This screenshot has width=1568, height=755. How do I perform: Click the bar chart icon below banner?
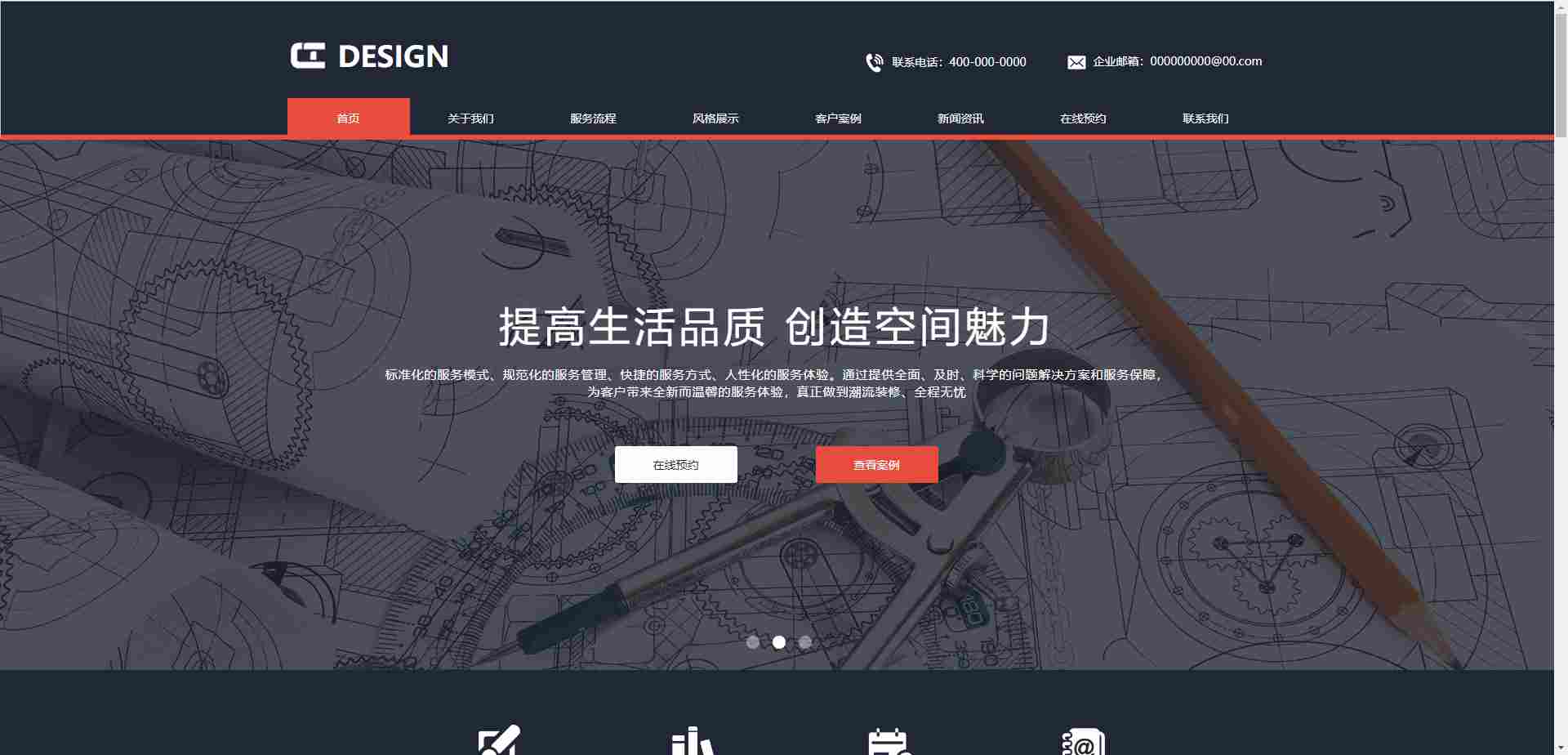coord(693,741)
